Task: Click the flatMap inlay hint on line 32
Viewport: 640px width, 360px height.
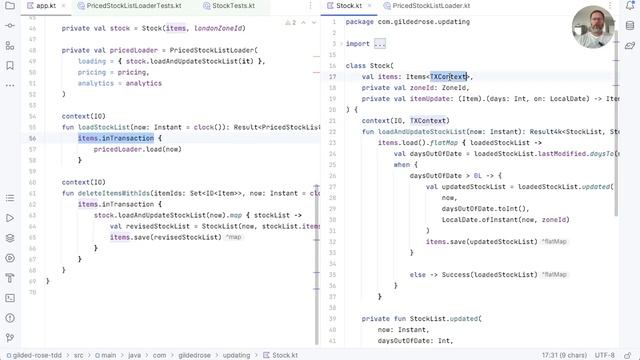Action: tap(554, 242)
